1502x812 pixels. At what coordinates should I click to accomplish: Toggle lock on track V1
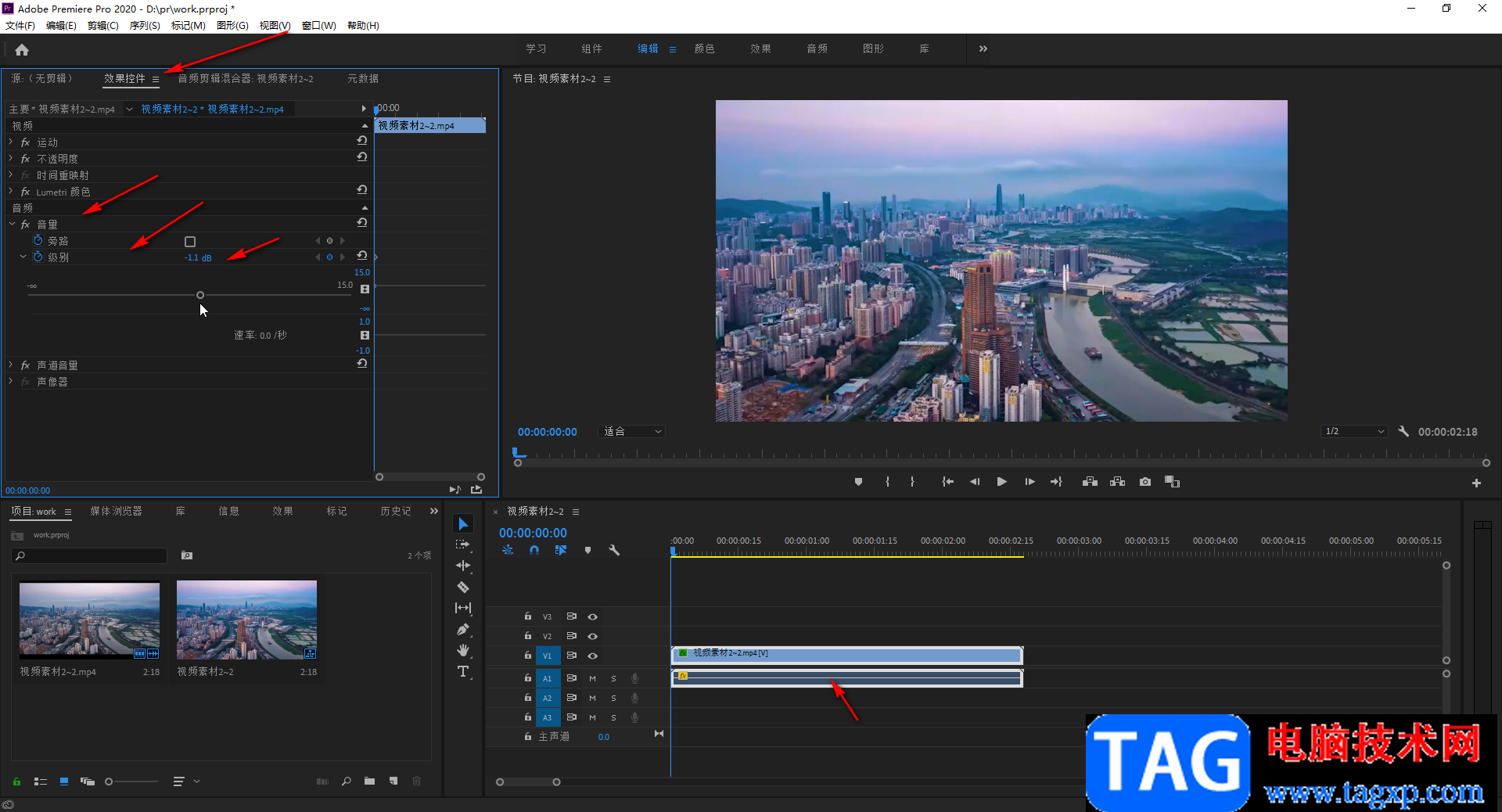528,655
